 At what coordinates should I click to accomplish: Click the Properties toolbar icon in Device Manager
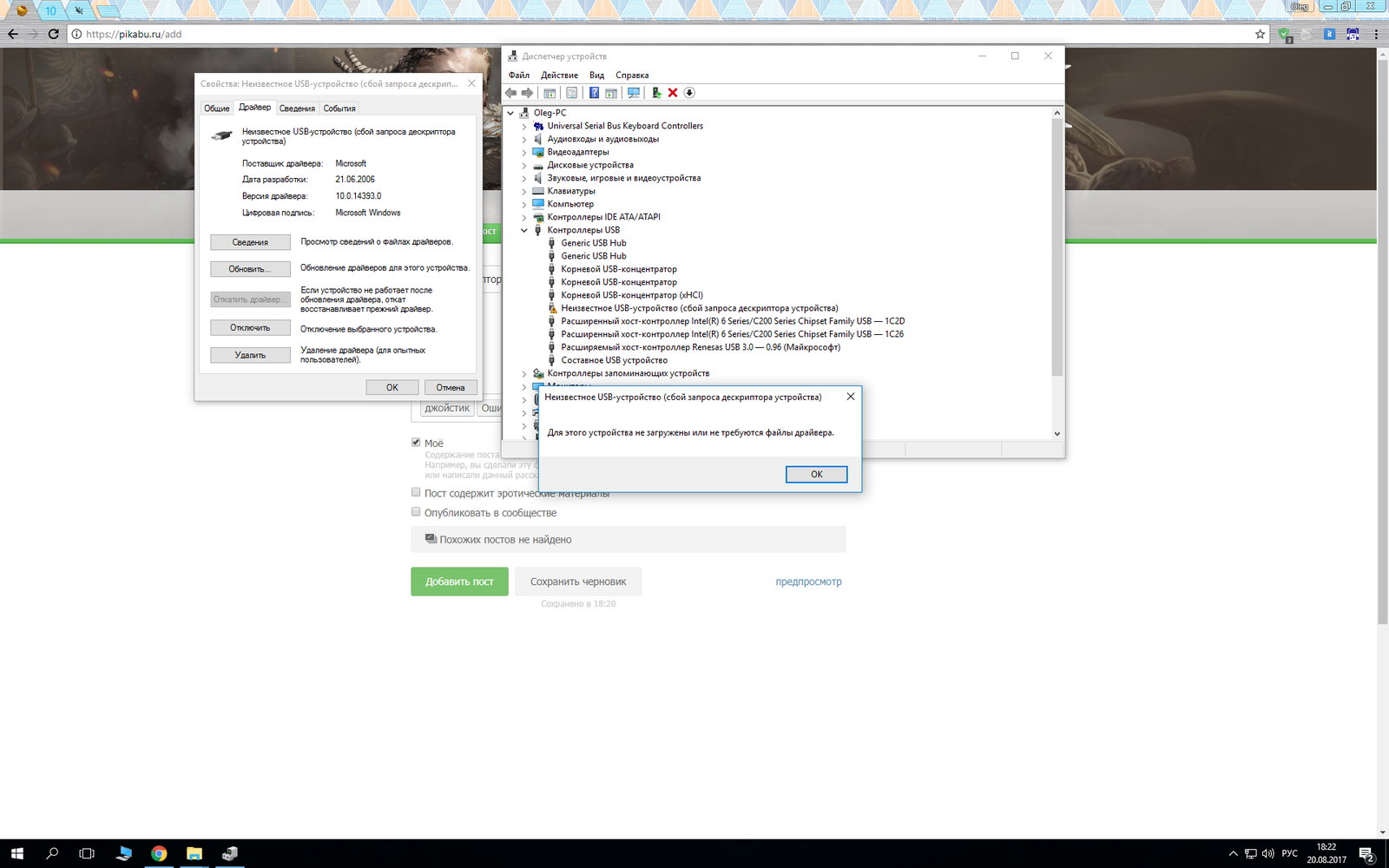coord(571,93)
